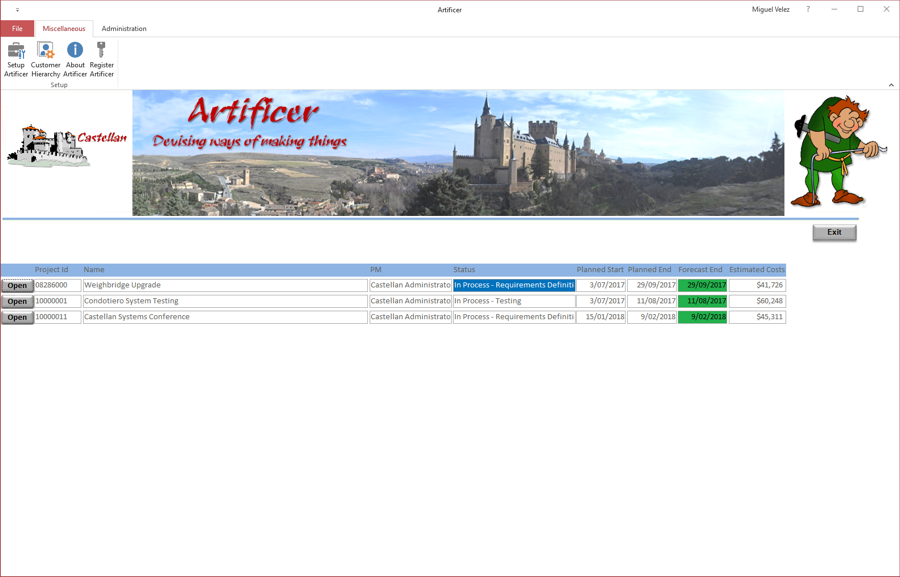Click the planned end 9/02/2018 field
Screen dimensions: 900x577
click(x=651, y=317)
